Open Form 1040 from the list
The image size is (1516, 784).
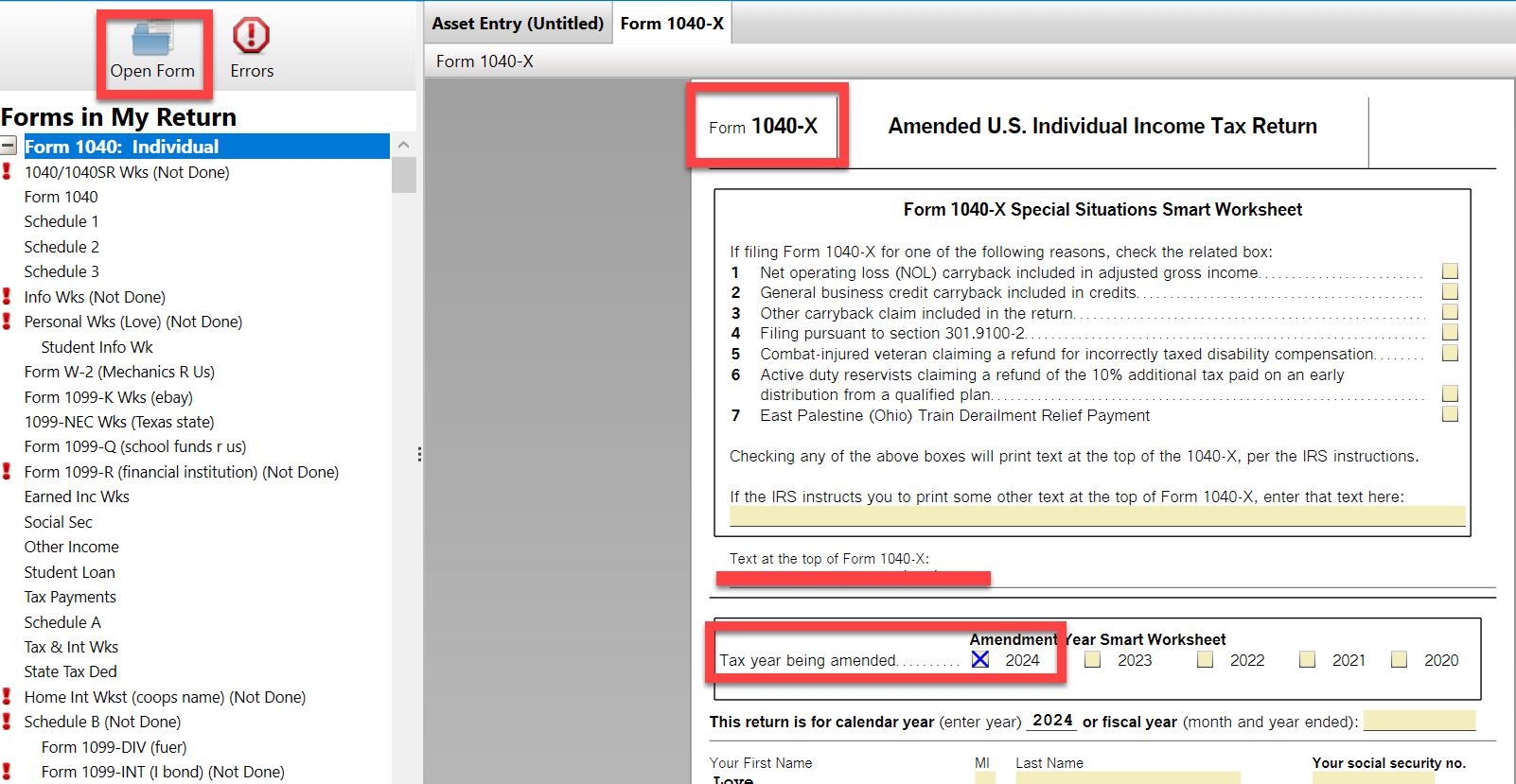tap(62, 197)
